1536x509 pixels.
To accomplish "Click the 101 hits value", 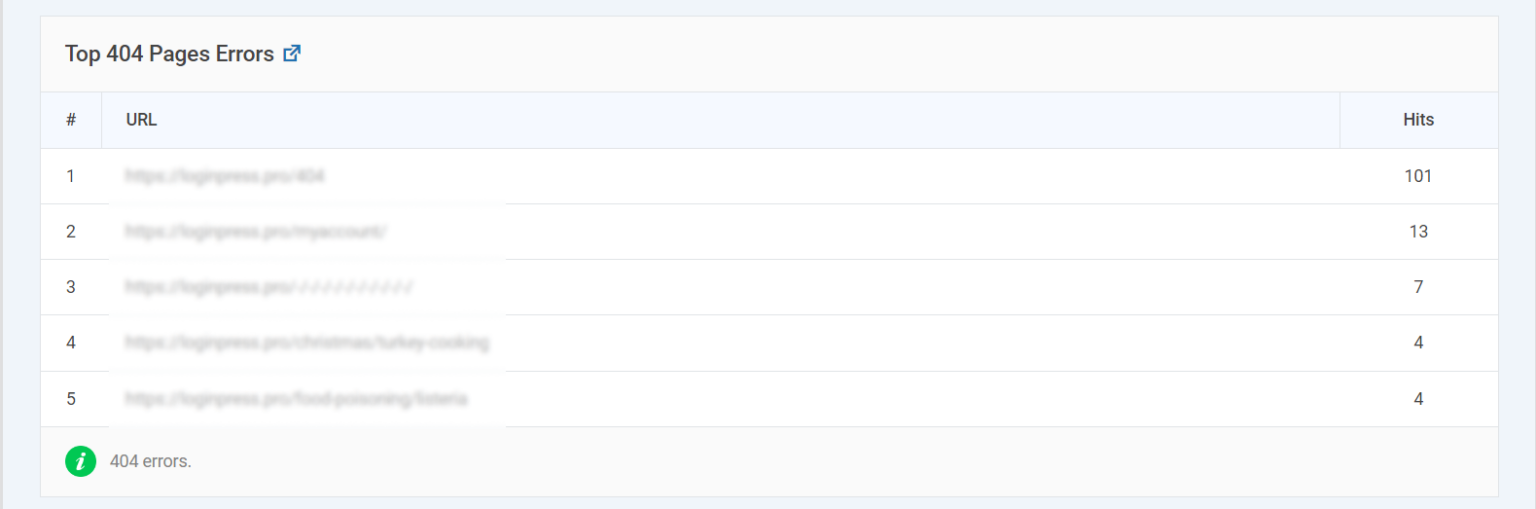I will pyautogui.click(x=1418, y=176).
